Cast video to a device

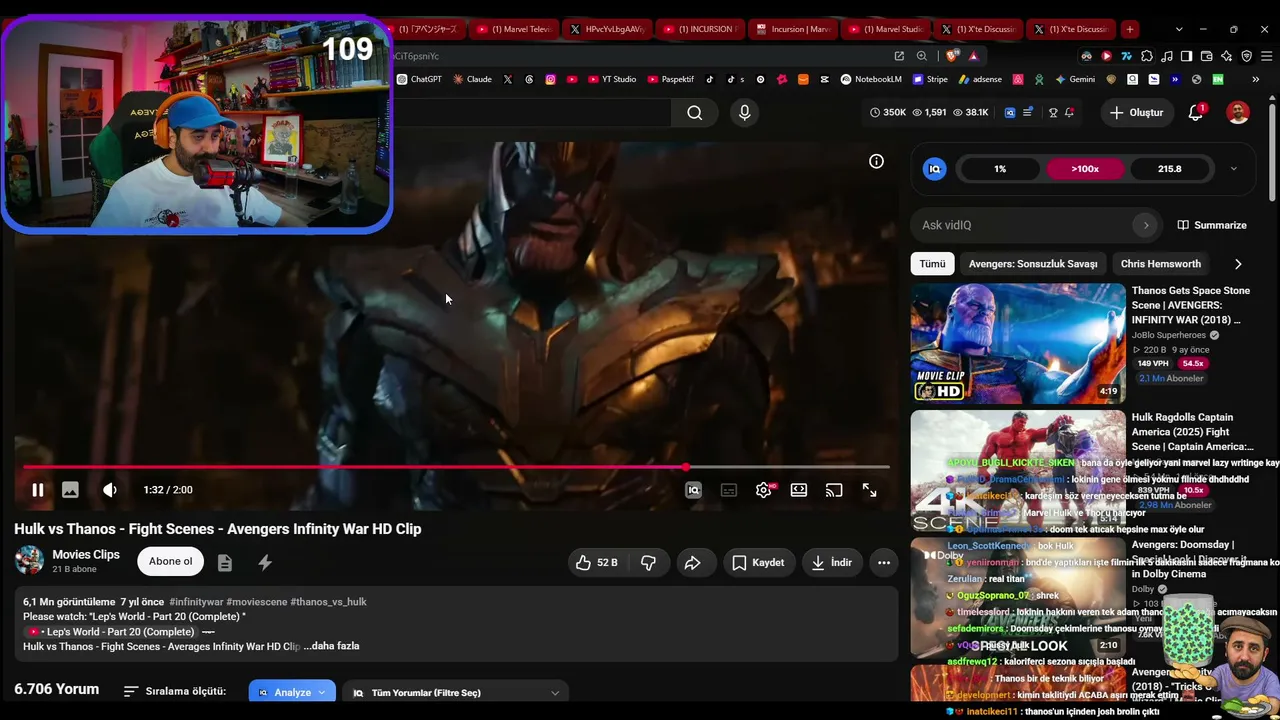point(834,490)
